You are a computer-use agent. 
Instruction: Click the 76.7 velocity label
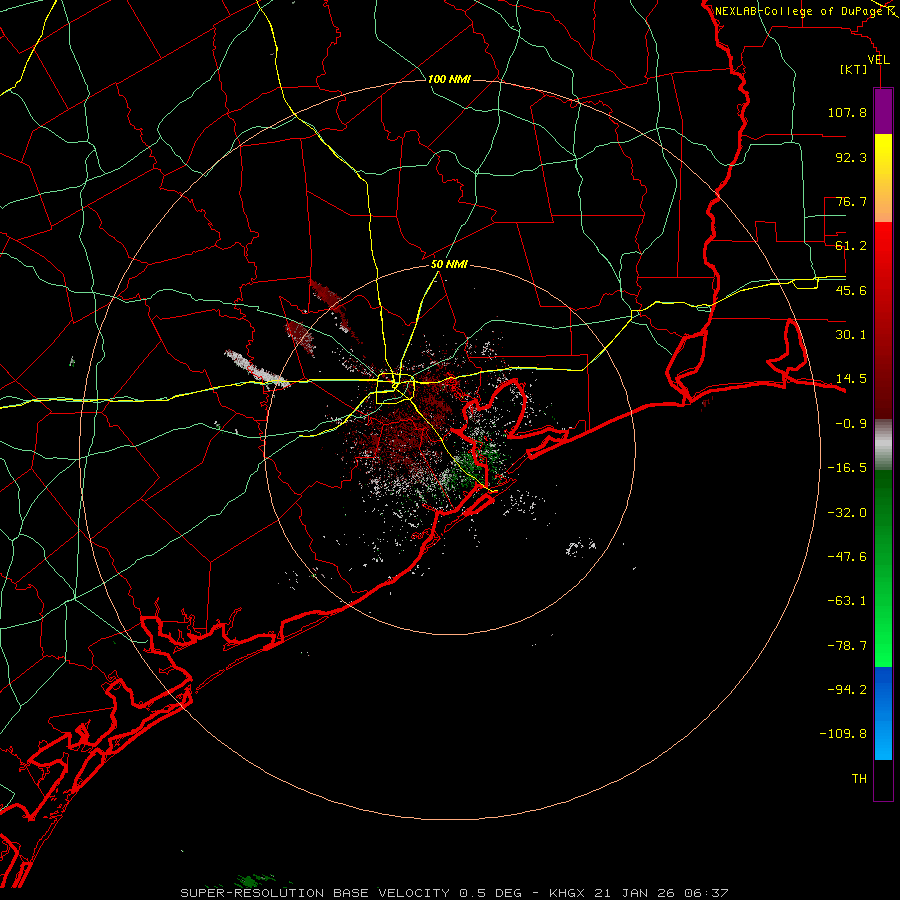851,201
